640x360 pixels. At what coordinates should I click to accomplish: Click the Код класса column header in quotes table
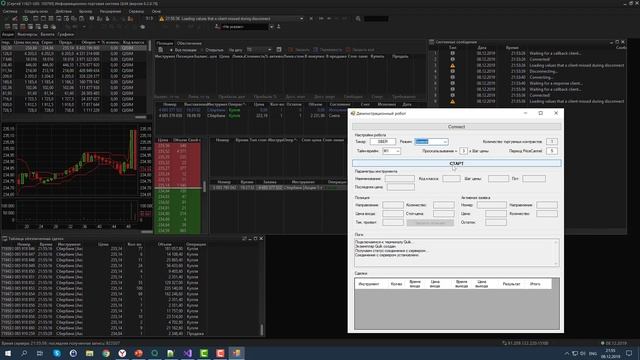point(133,42)
